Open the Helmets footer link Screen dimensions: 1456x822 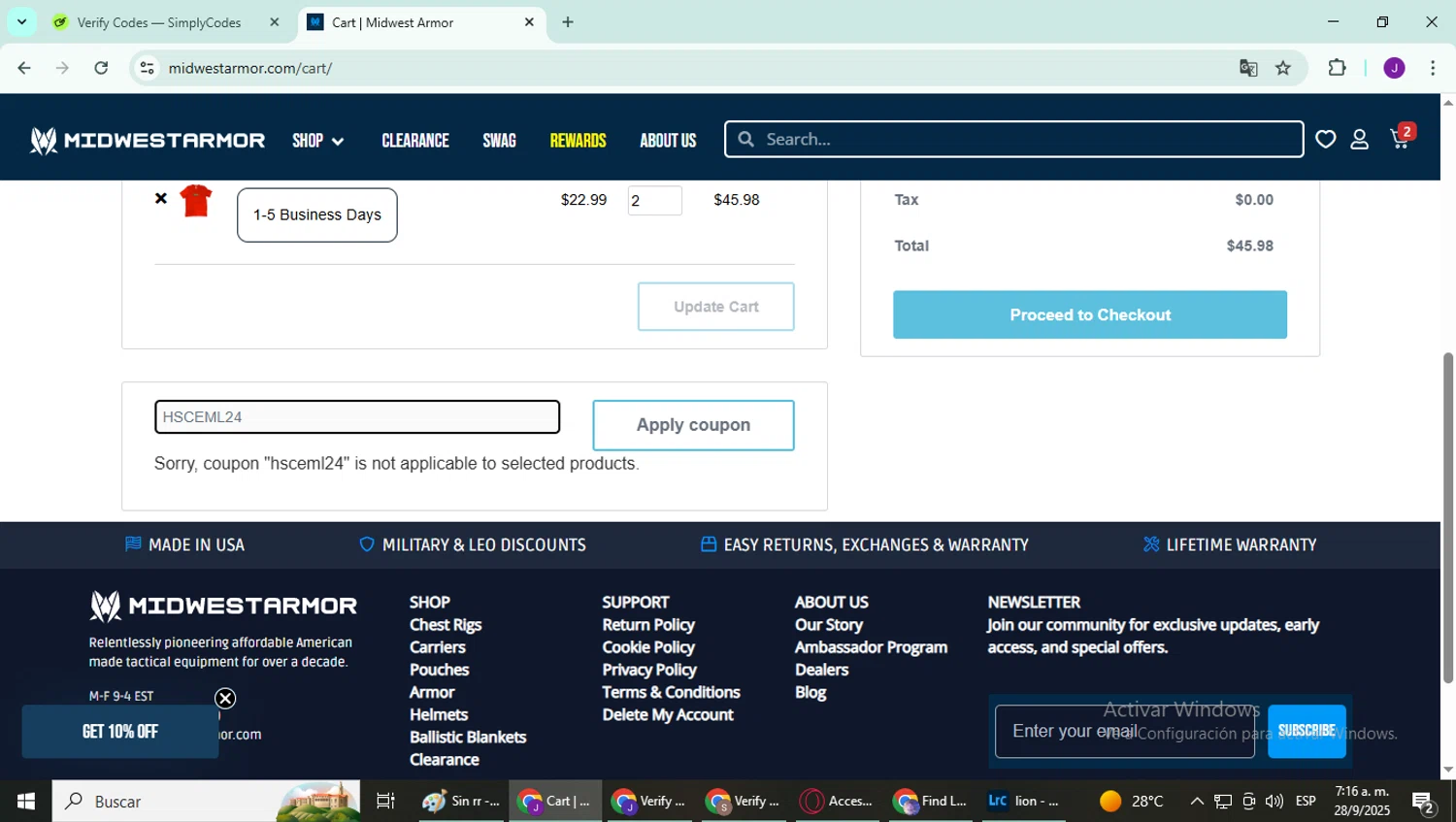(x=439, y=714)
